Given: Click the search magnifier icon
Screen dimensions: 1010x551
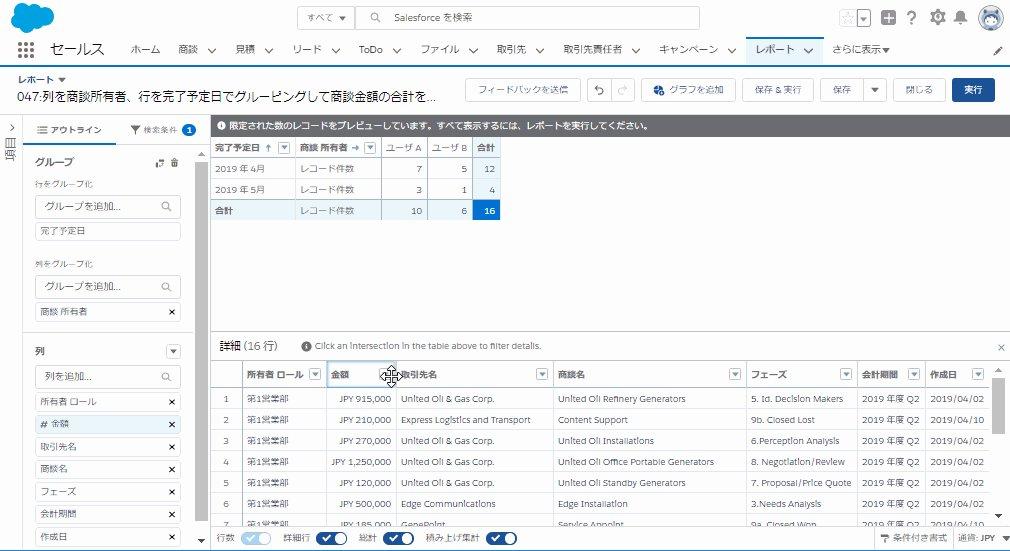Looking at the screenshot, I should pyautogui.click(x=375, y=18).
